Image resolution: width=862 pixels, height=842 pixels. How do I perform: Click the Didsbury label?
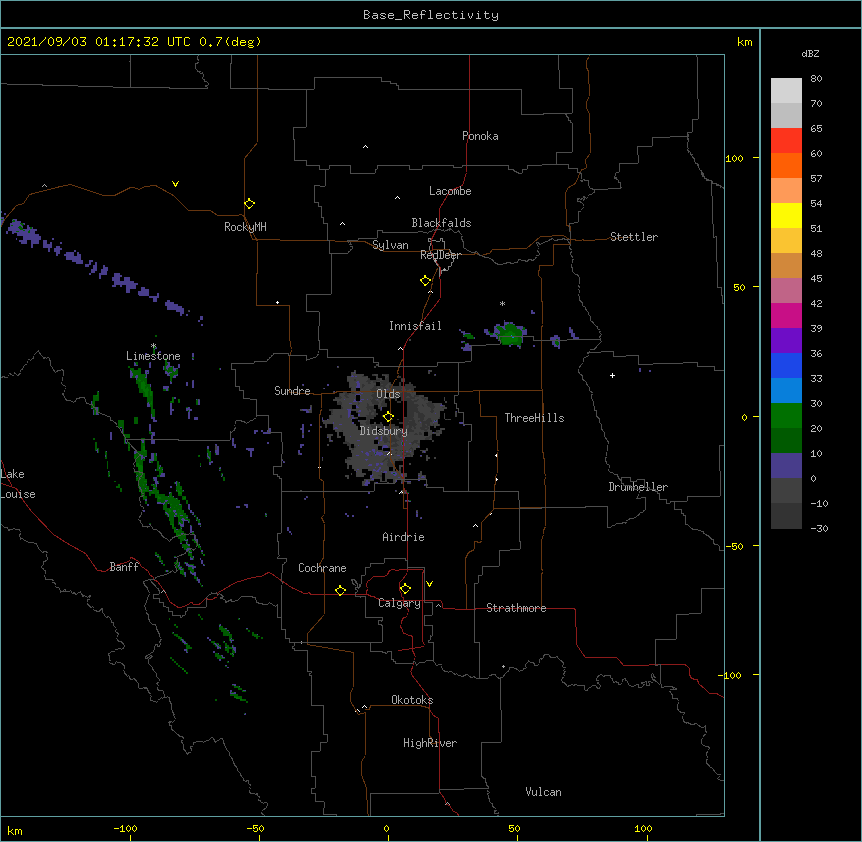[x=384, y=431]
